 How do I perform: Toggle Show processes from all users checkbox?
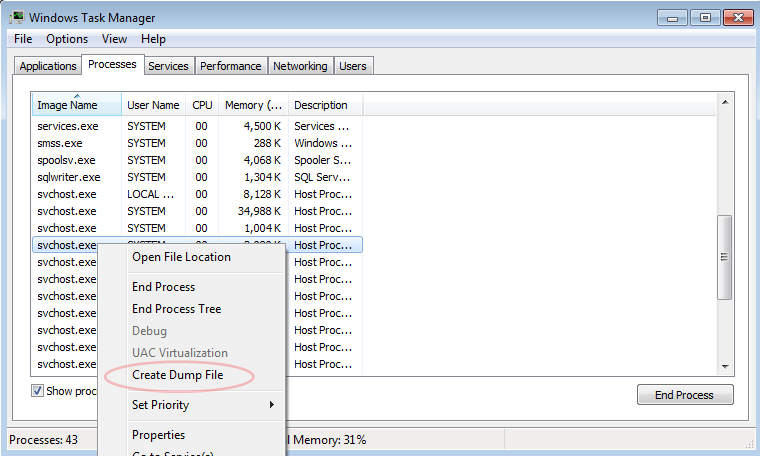pyautogui.click(x=37, y=391)
